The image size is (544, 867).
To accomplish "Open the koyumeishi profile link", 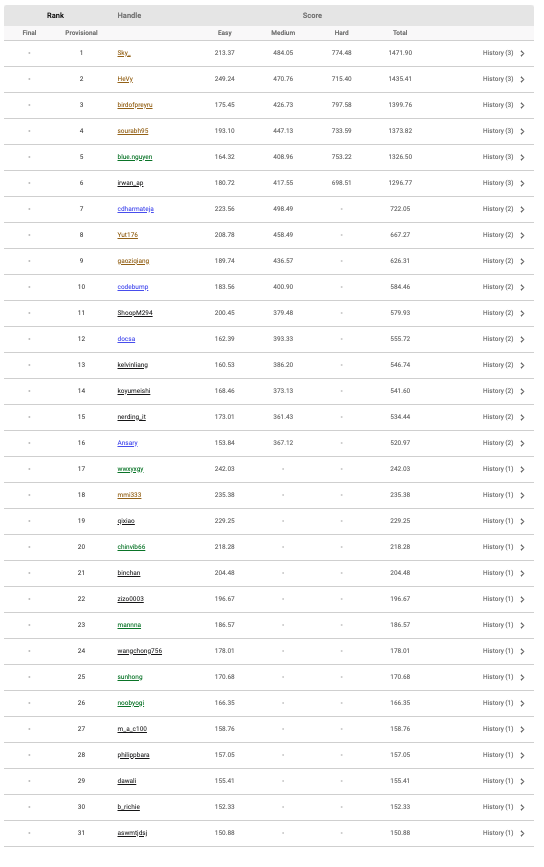I will tap(134, 391).
